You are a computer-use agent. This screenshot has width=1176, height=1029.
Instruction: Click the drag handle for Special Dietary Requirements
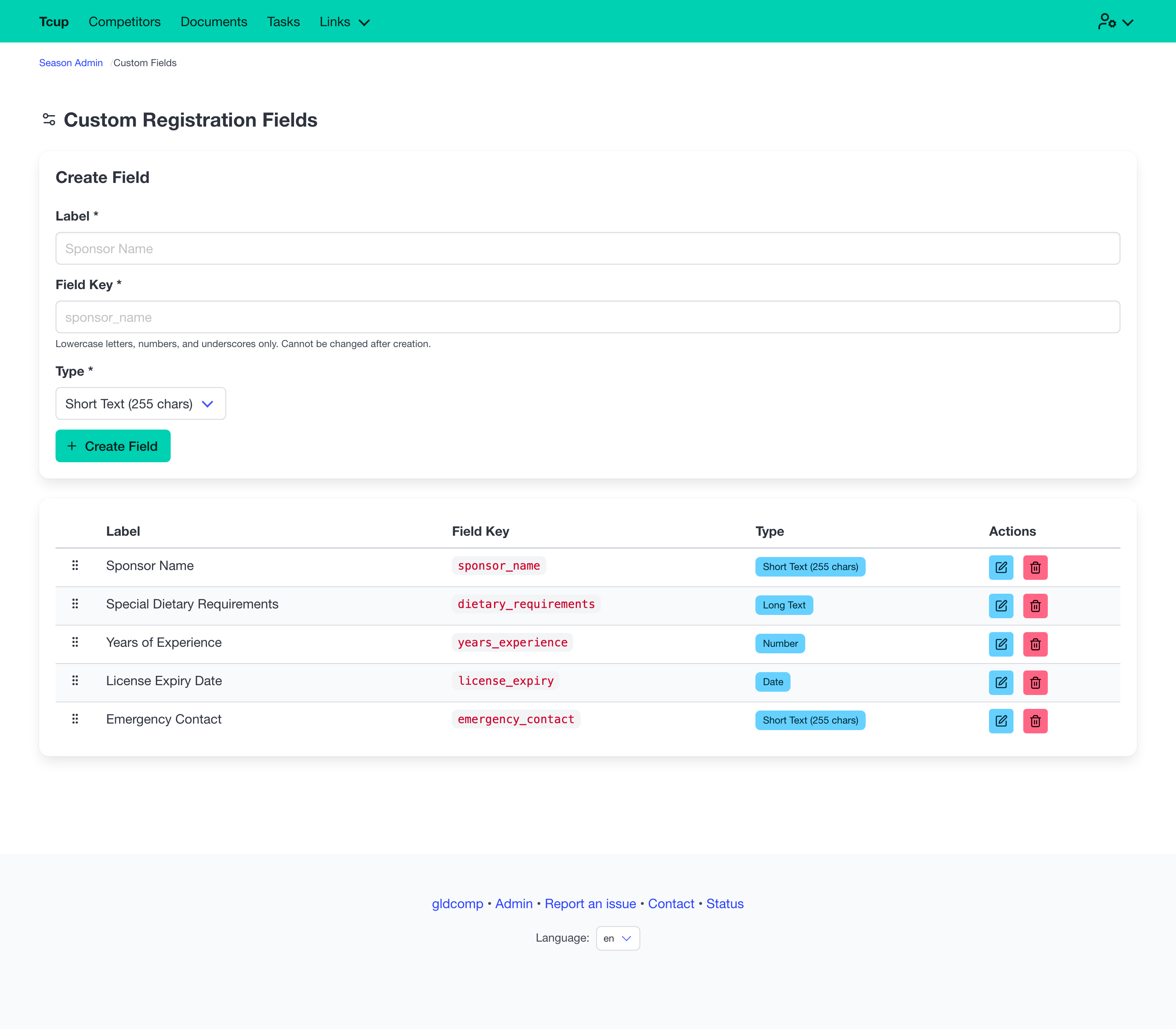coord(75,604)
